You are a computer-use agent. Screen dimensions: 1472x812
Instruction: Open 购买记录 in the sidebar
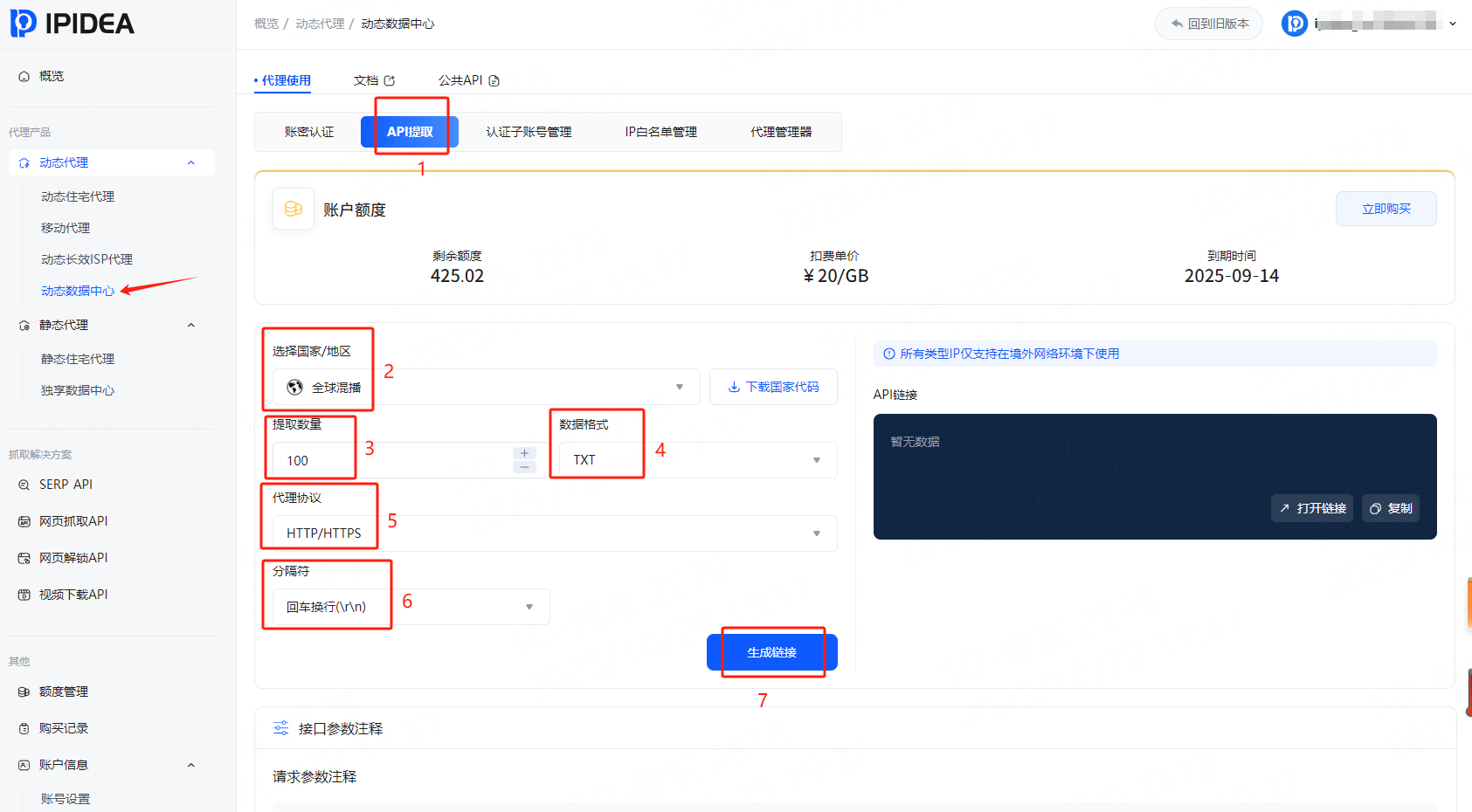coord(63,728)
